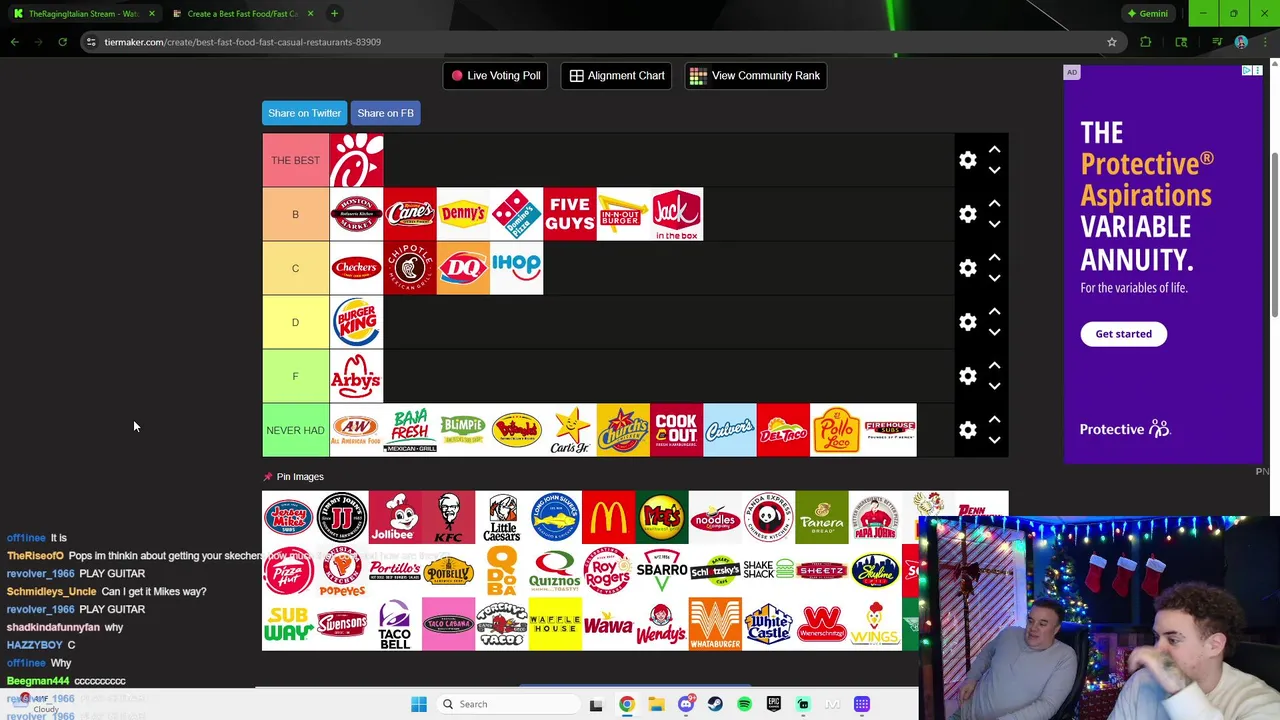Open settings gear for D tier

pos(968,322)
